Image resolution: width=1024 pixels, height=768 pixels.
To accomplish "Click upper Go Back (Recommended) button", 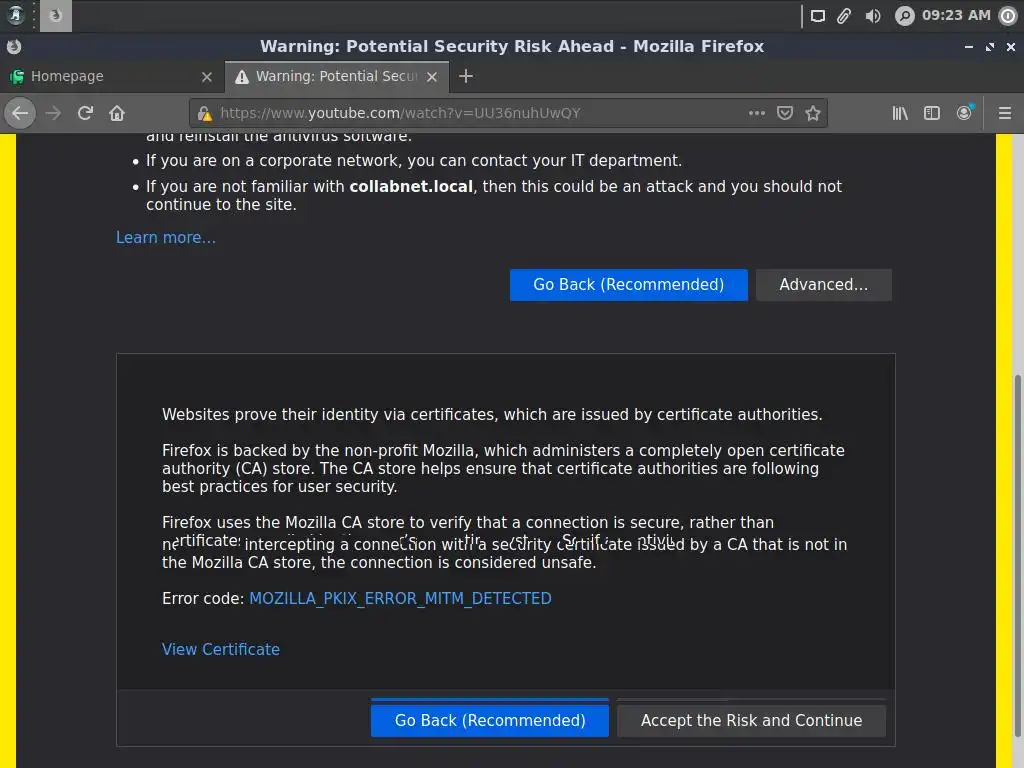I will [628, 285].
